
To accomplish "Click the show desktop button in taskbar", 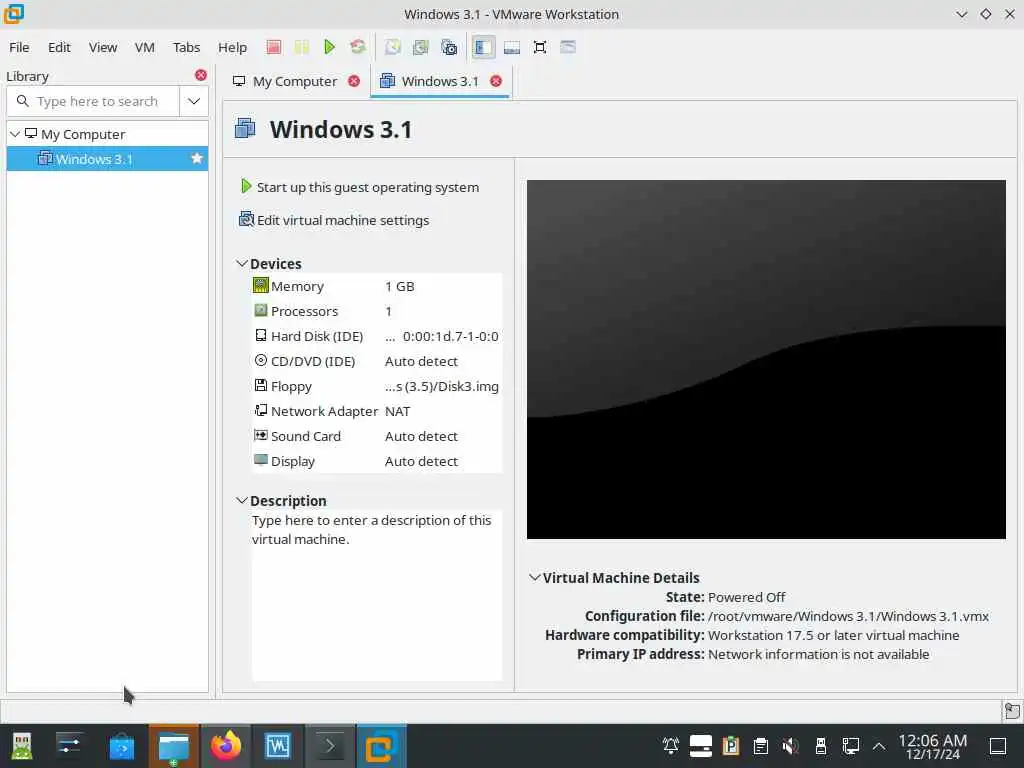I will point(998,746).
